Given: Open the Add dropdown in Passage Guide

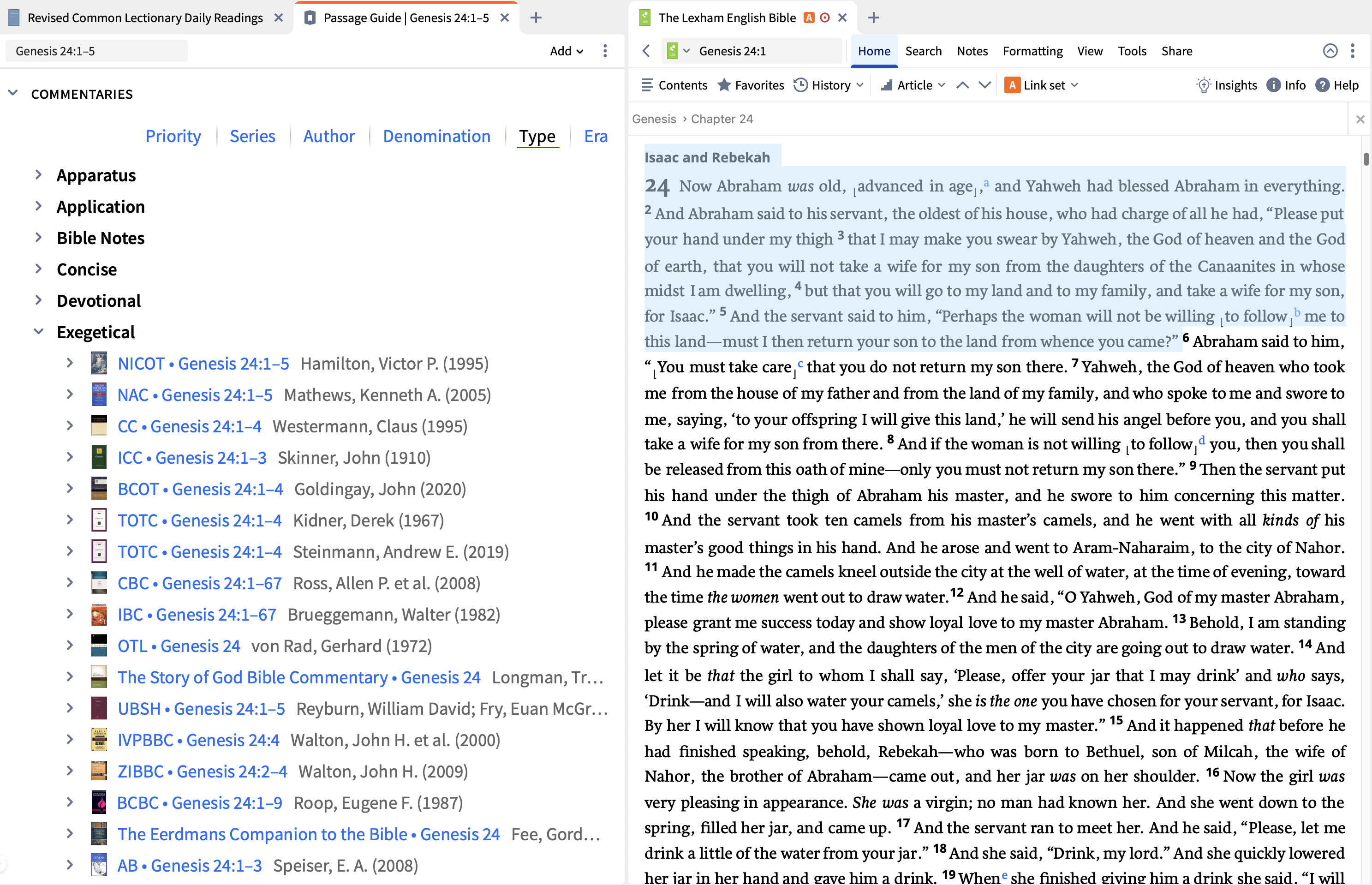Looking at the screenshot, I should tap(567, 51).
